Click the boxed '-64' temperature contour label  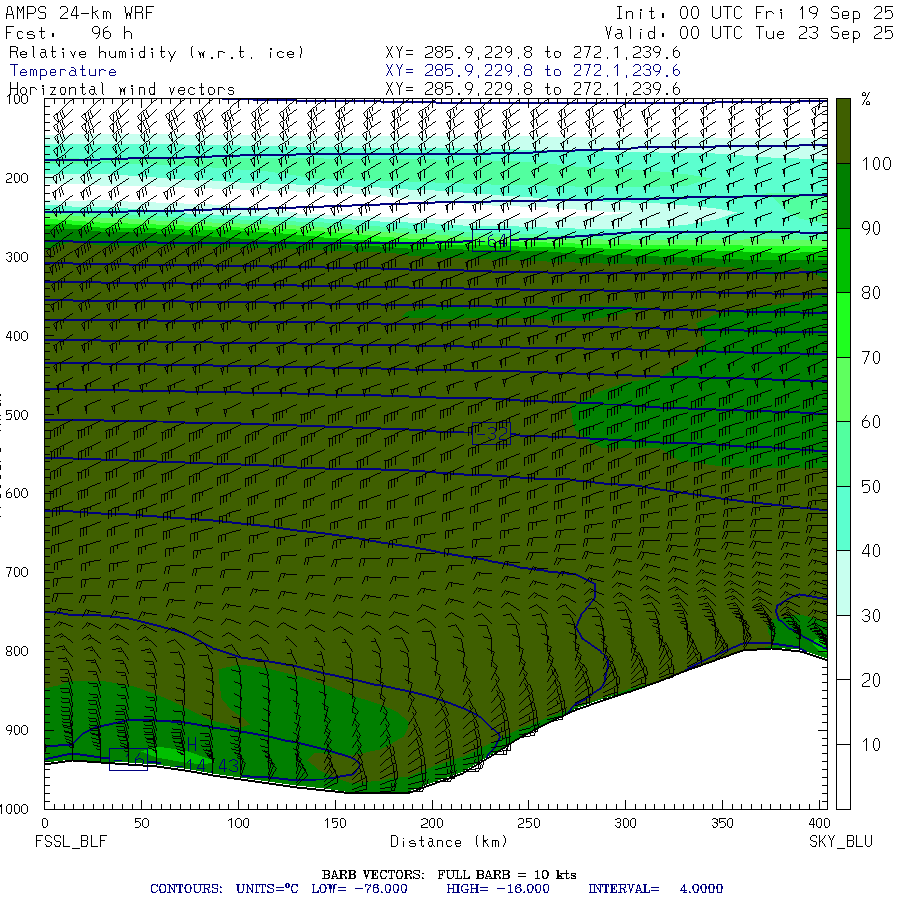coord(491,240)
